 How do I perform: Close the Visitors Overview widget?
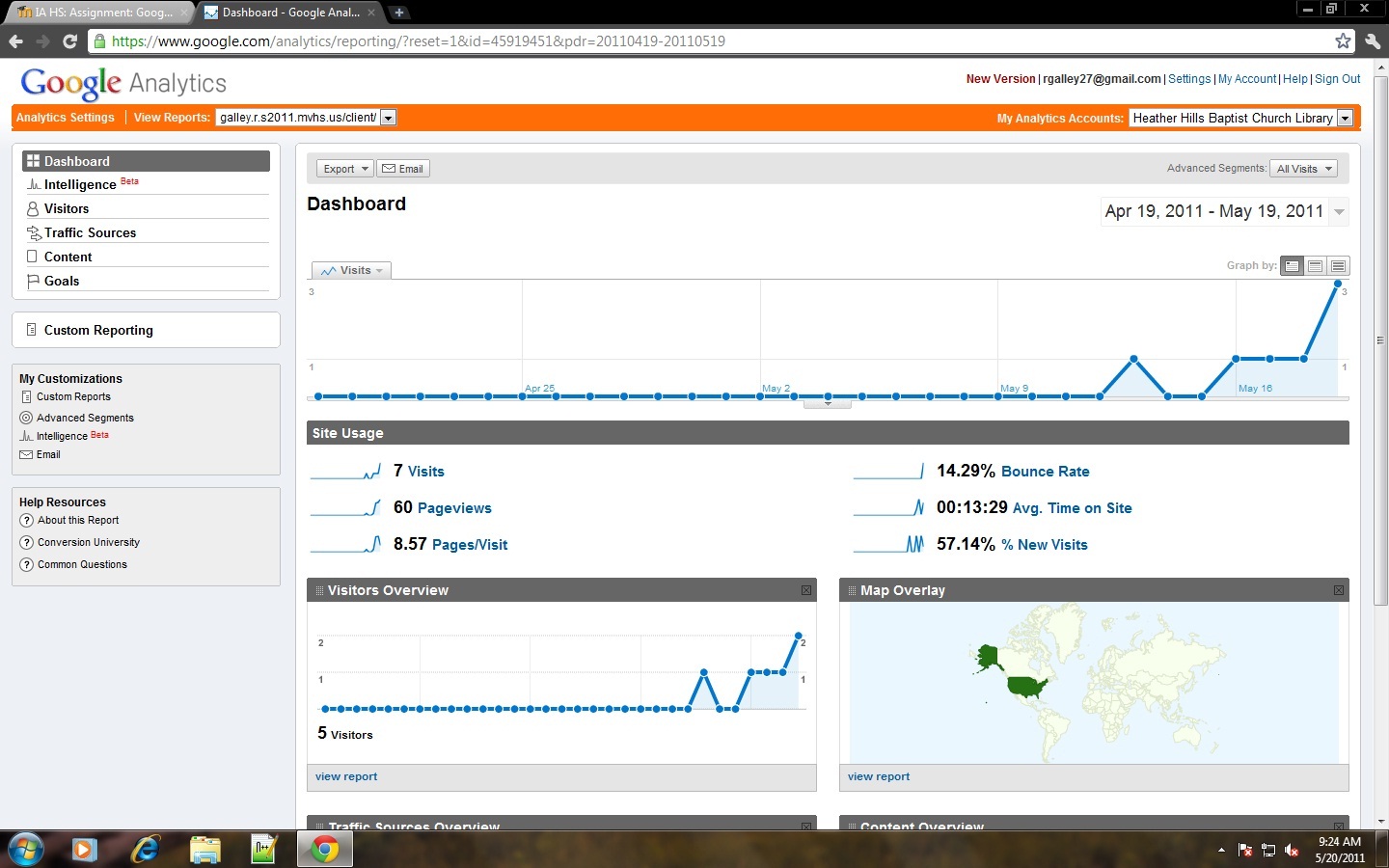(x=806, y=590)
